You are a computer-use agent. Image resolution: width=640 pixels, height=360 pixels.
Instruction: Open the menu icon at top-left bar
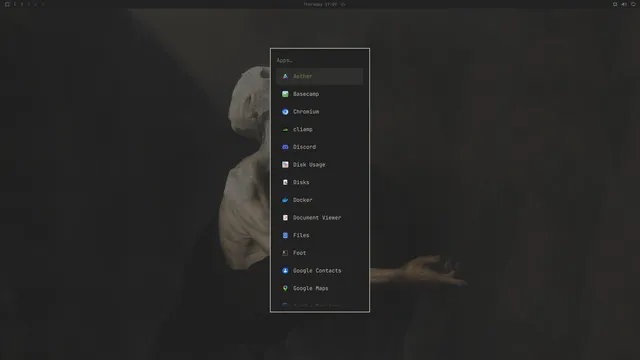[x=7, y=4]
